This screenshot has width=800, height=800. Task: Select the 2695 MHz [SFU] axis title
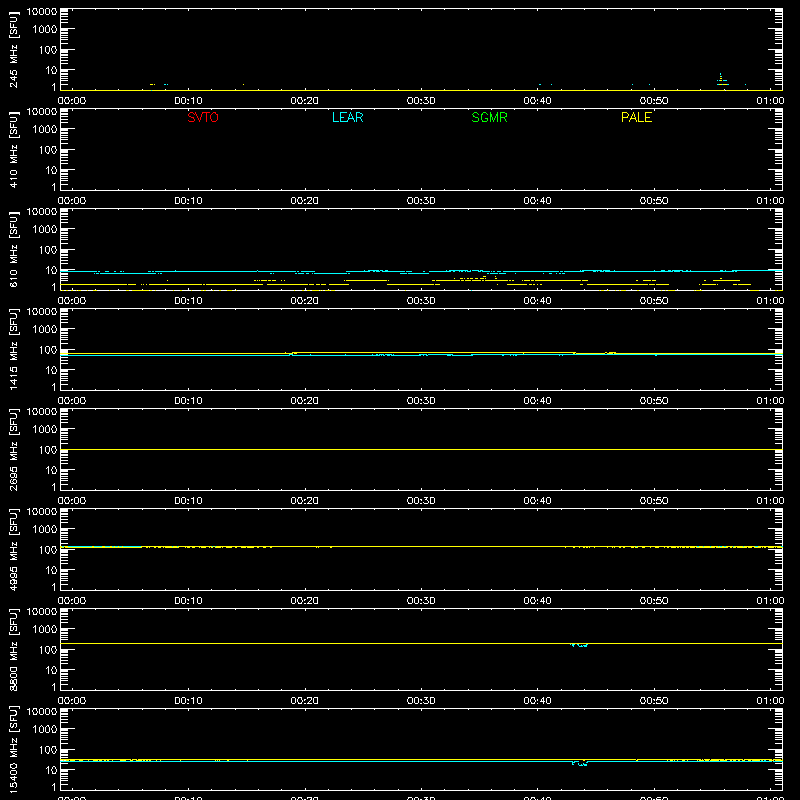pyautogui.click(x=13, y=449)
